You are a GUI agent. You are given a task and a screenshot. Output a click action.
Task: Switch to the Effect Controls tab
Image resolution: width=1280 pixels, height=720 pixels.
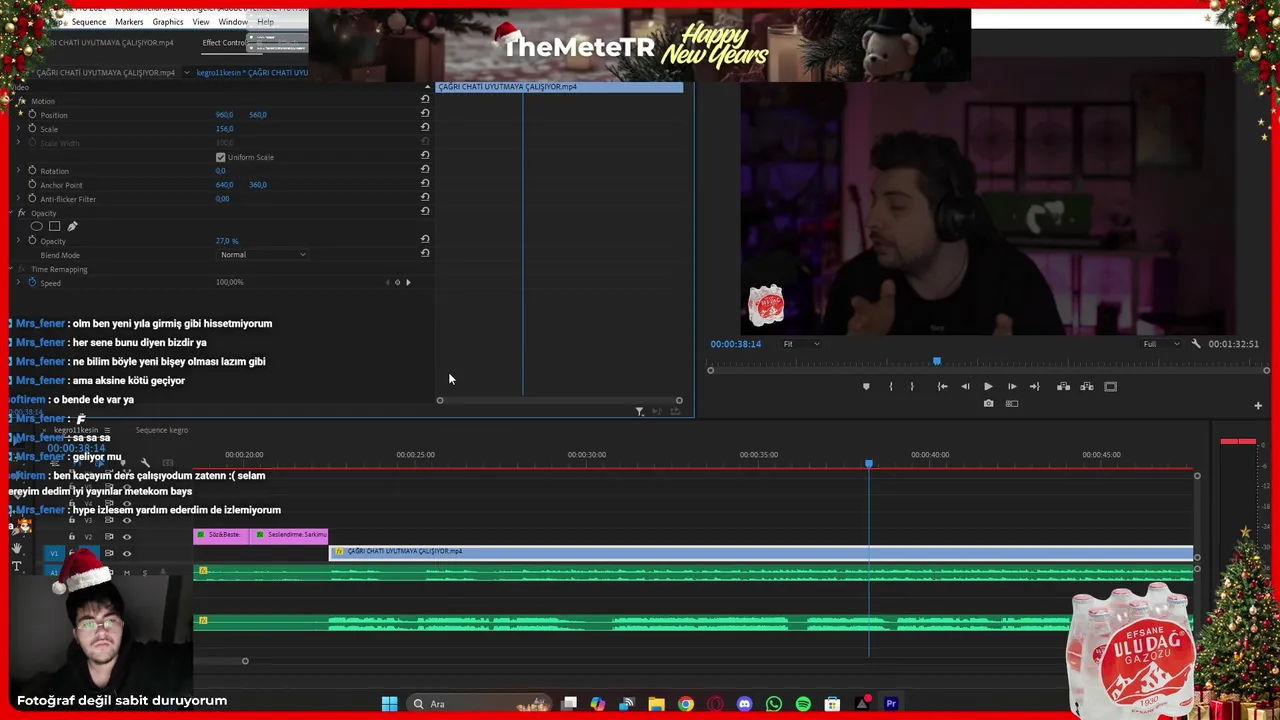click(x=223, y=43)
